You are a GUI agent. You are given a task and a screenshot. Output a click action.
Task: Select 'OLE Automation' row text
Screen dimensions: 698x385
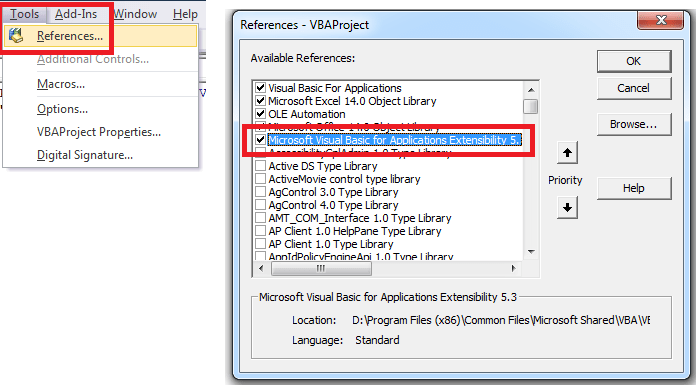tap(307, 114)
